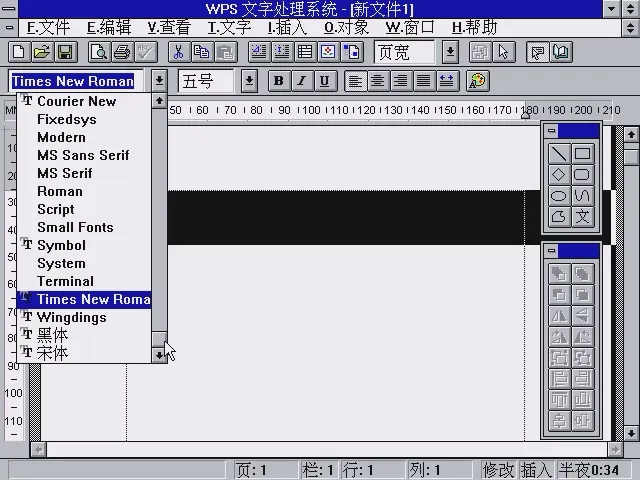
Task: Open the help book icon
Action: [561, 52]
